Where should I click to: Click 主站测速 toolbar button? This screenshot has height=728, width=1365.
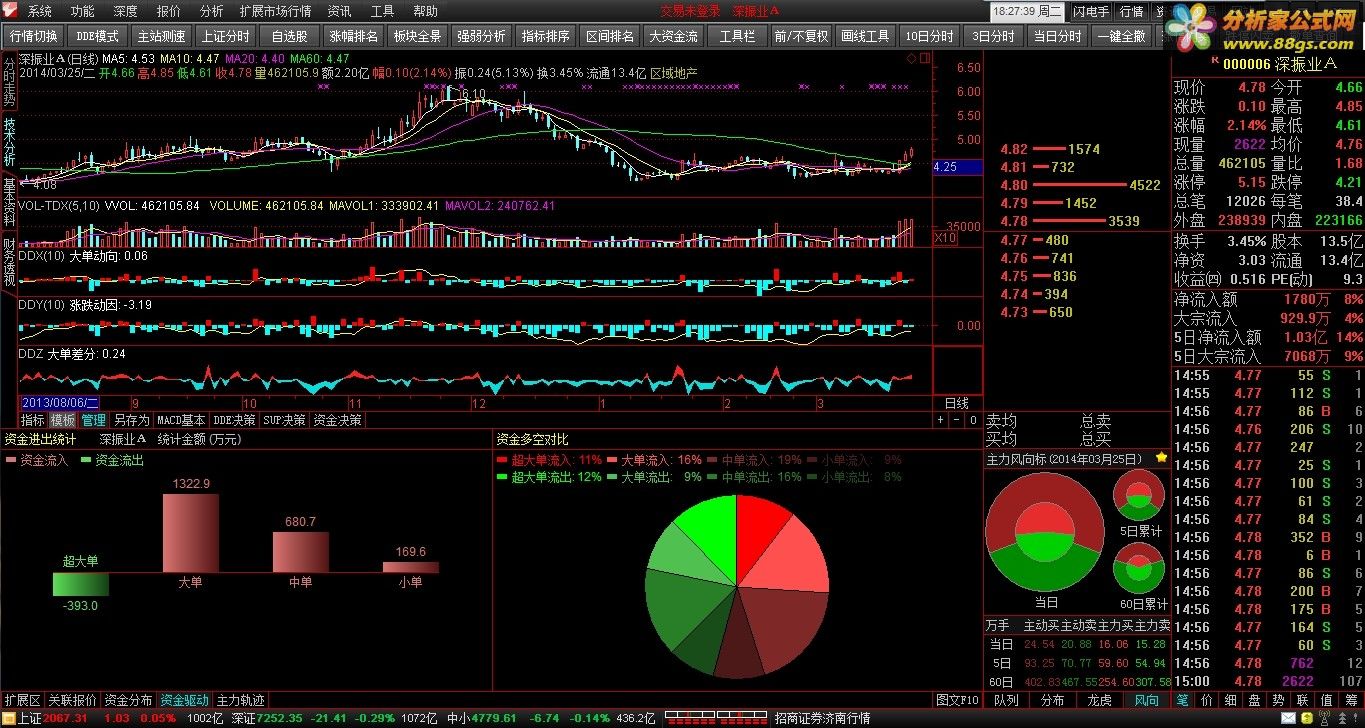[x=161, y=36]
